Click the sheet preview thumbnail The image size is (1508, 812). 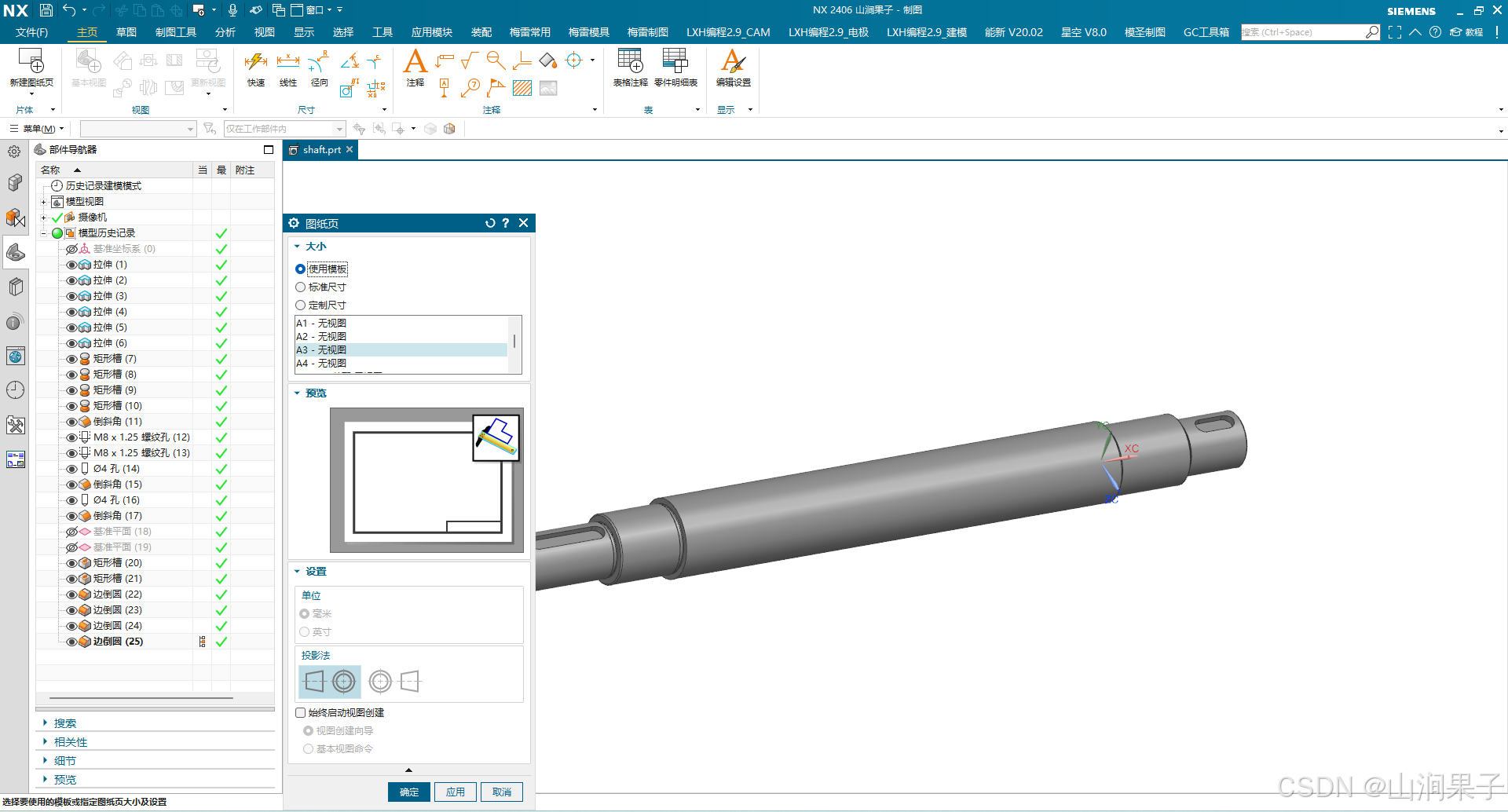tap(426, 481)
